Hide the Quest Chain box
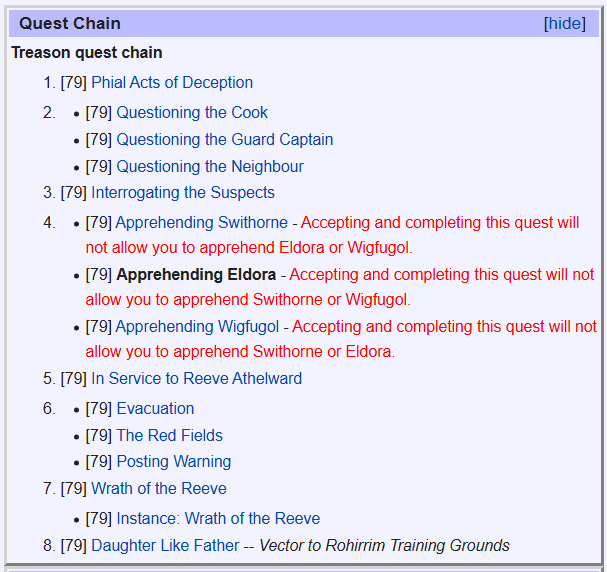The height and width of the screenshot is (572, 607). click(x=564, y=24)
